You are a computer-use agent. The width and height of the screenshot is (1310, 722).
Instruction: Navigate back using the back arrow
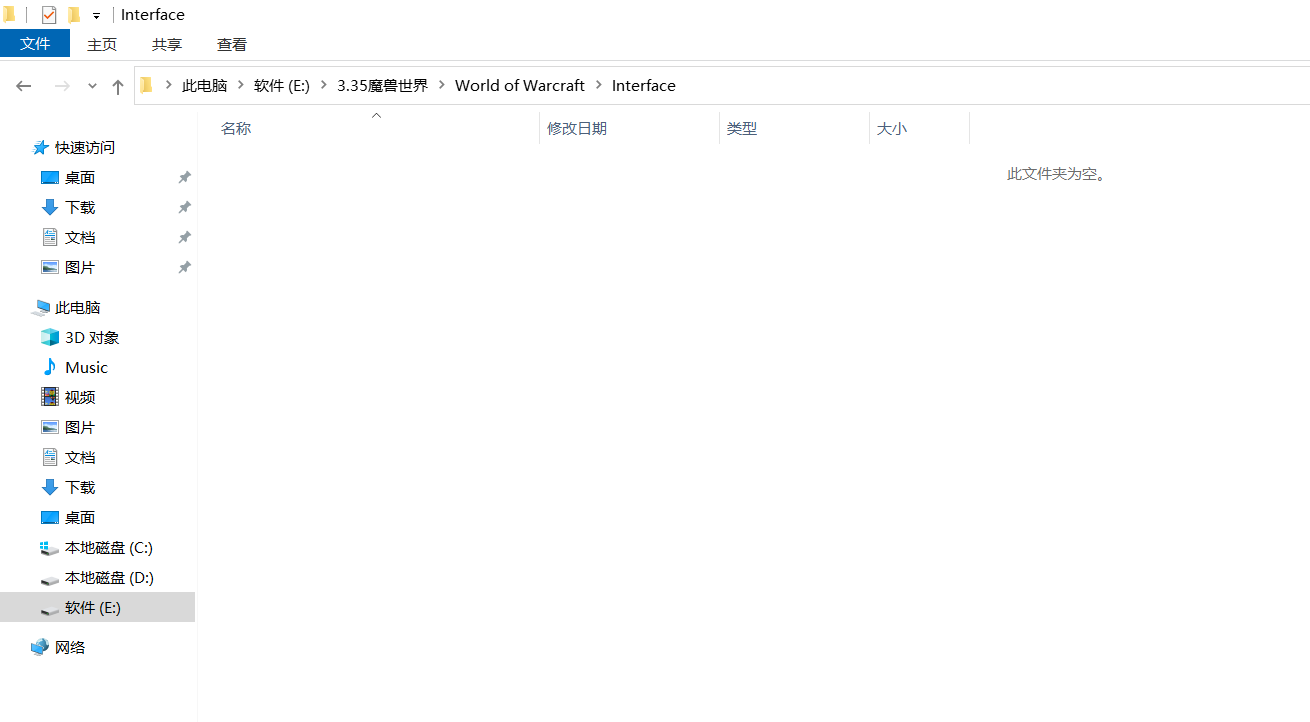click(24, 86)
